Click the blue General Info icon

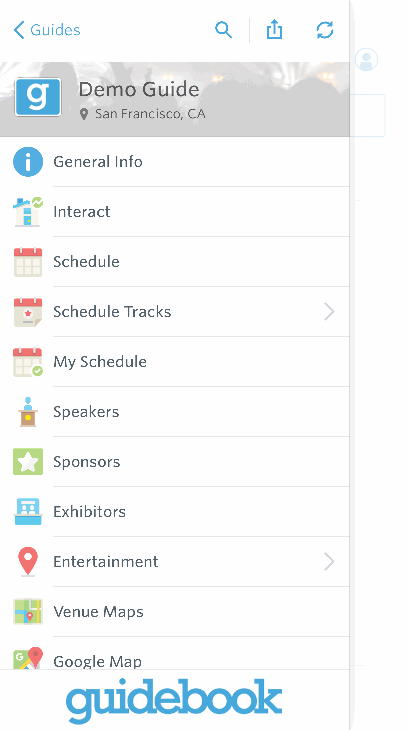pyautogui.click(x=28, y=162)
